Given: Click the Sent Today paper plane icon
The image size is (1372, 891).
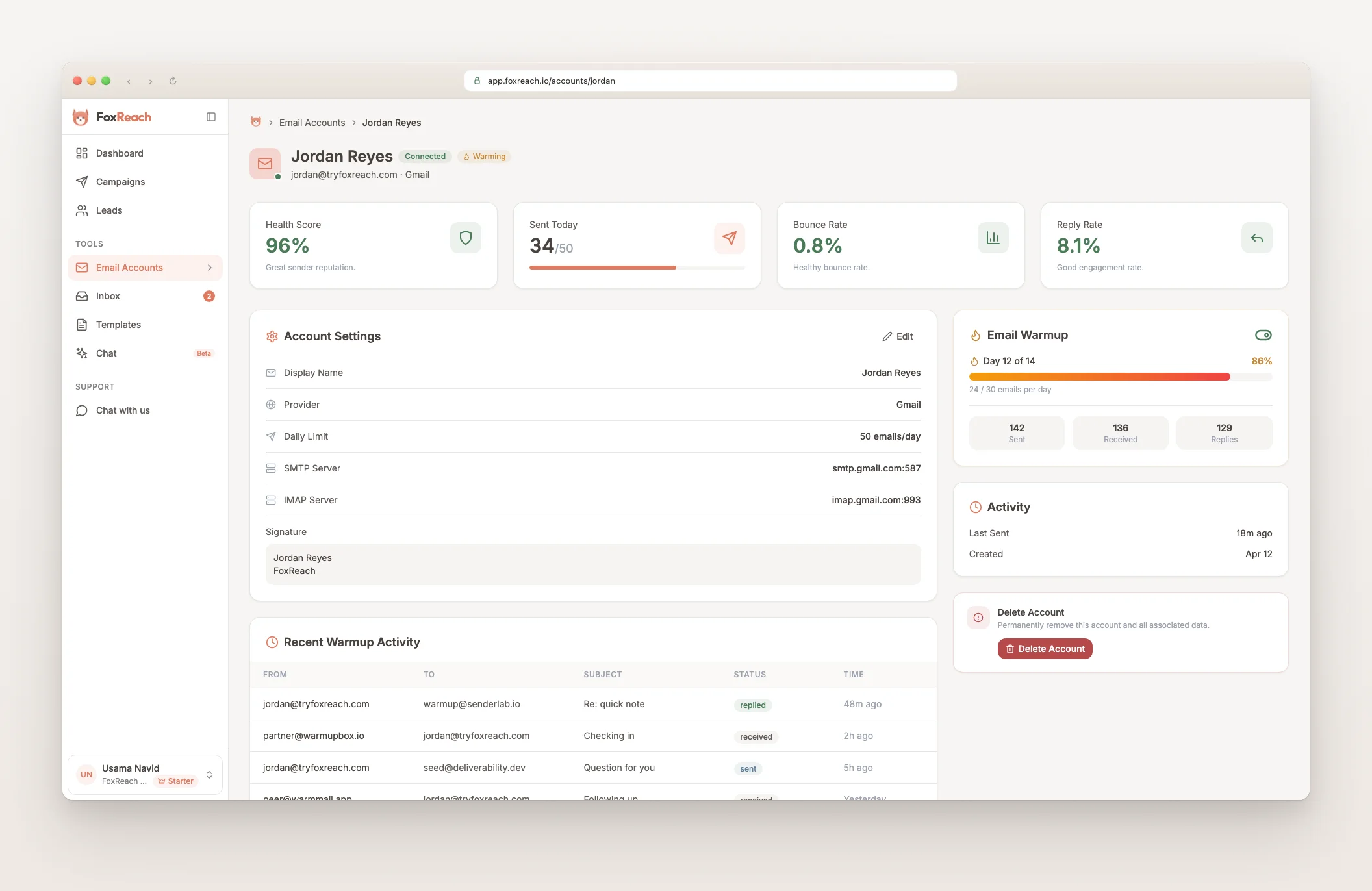Looking at the screenshot, I should tap(730, 238).
